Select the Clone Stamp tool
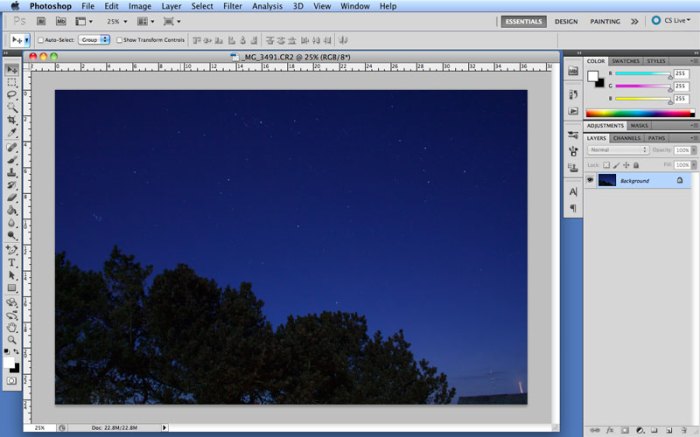Viewport: 700px width, 437px height. (12, 172)
